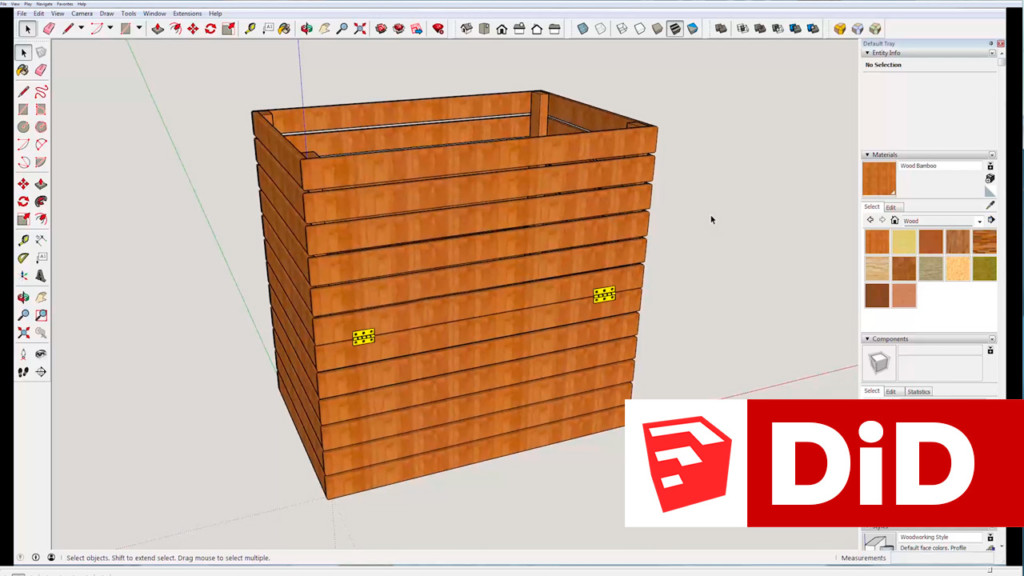Collapse the Entity Info panel

[867, 53]
